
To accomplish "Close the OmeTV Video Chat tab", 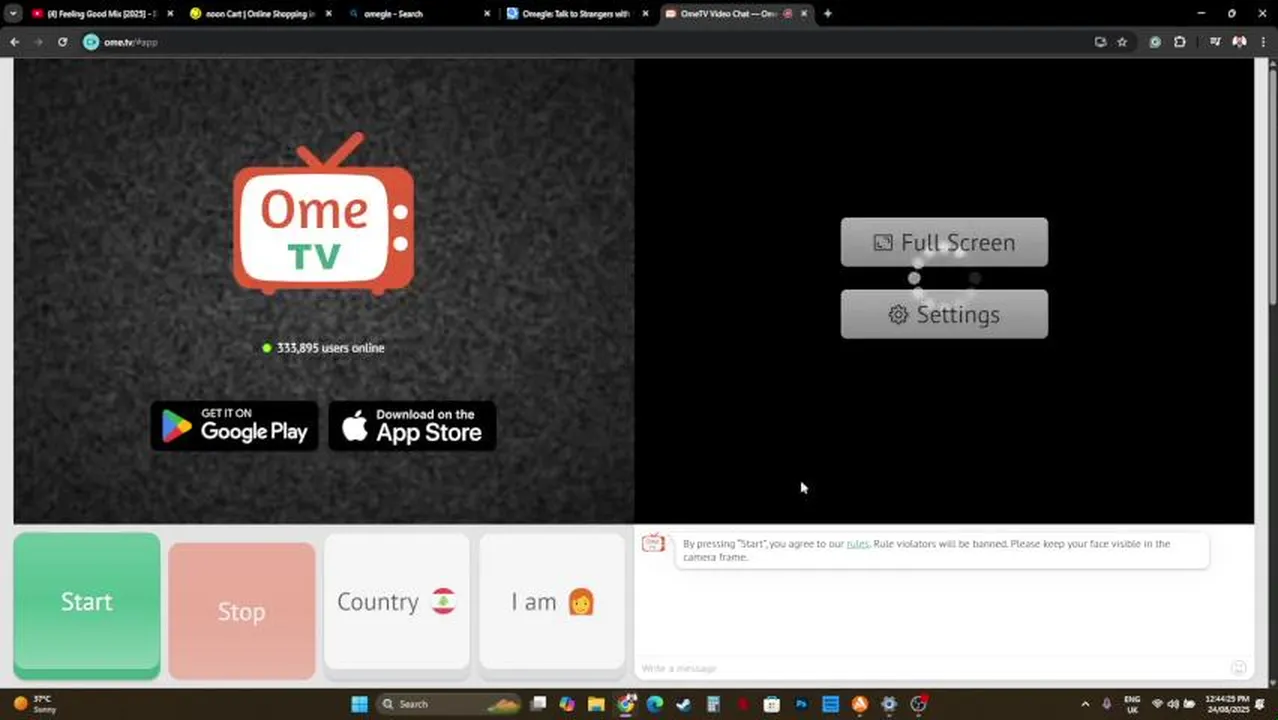I will tap(804, 14).
